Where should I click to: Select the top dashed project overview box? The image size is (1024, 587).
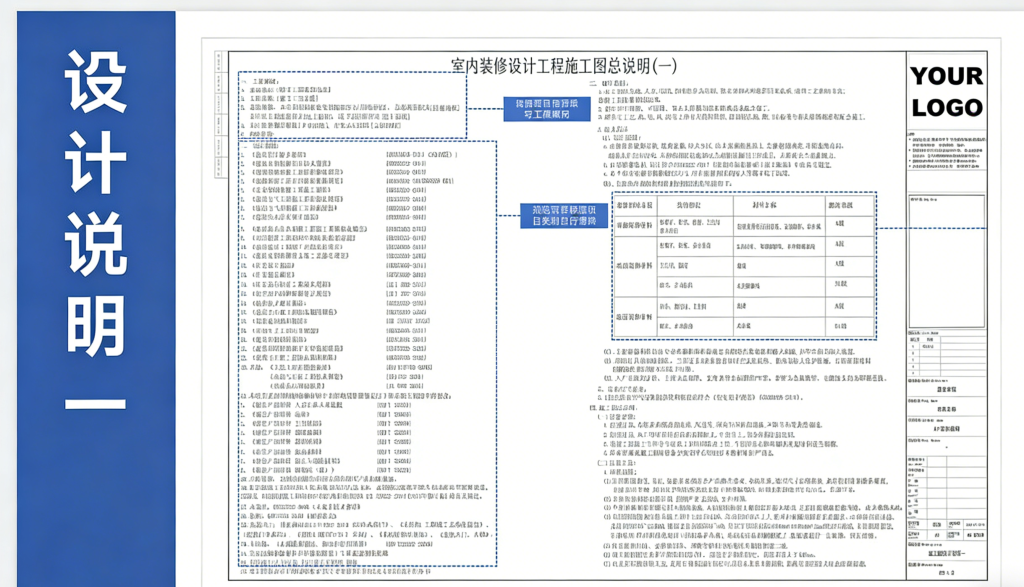[x=352, y=104]
